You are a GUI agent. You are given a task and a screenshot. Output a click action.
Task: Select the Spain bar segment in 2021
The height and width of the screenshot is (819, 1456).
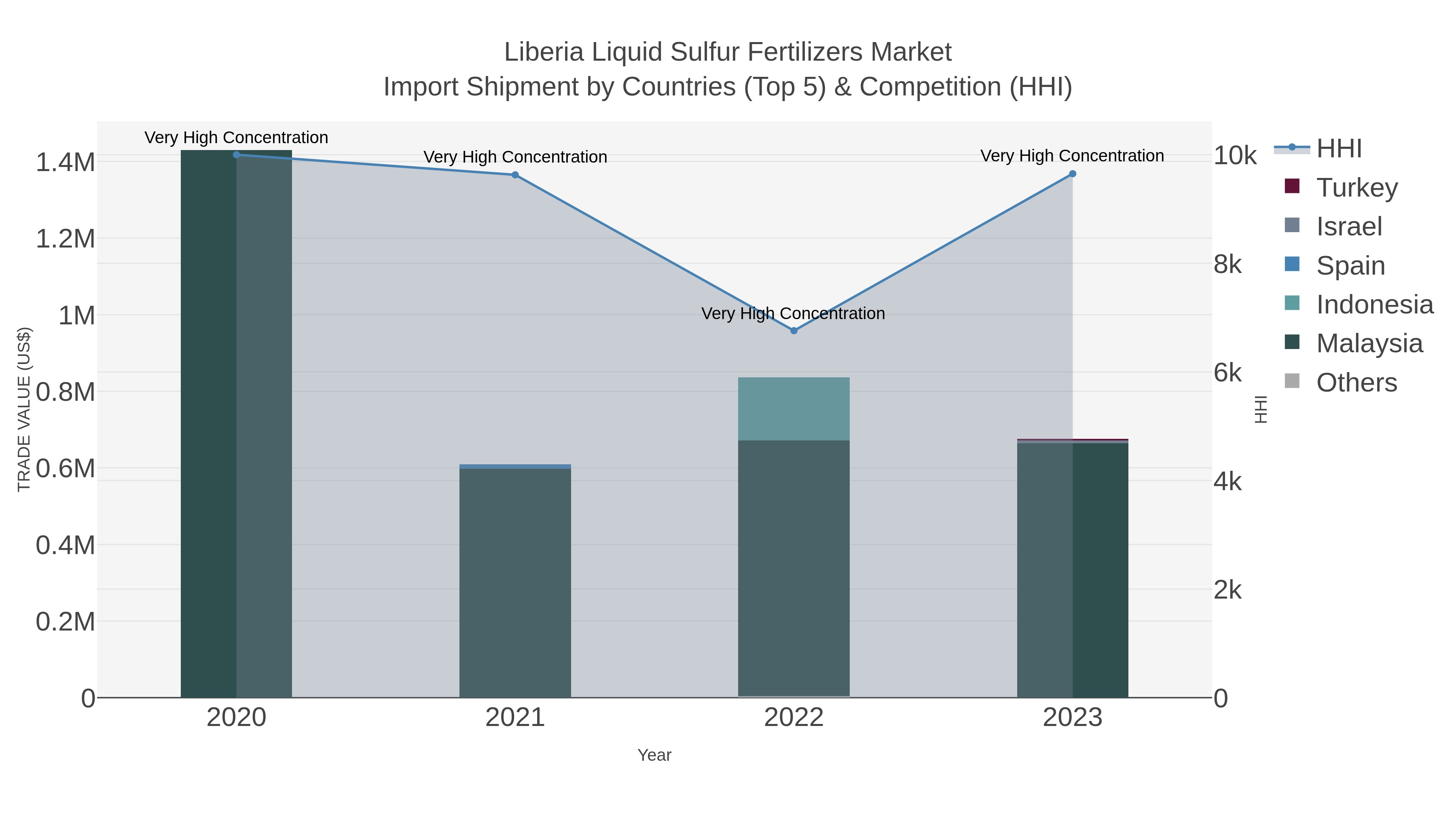pos(515,467)
